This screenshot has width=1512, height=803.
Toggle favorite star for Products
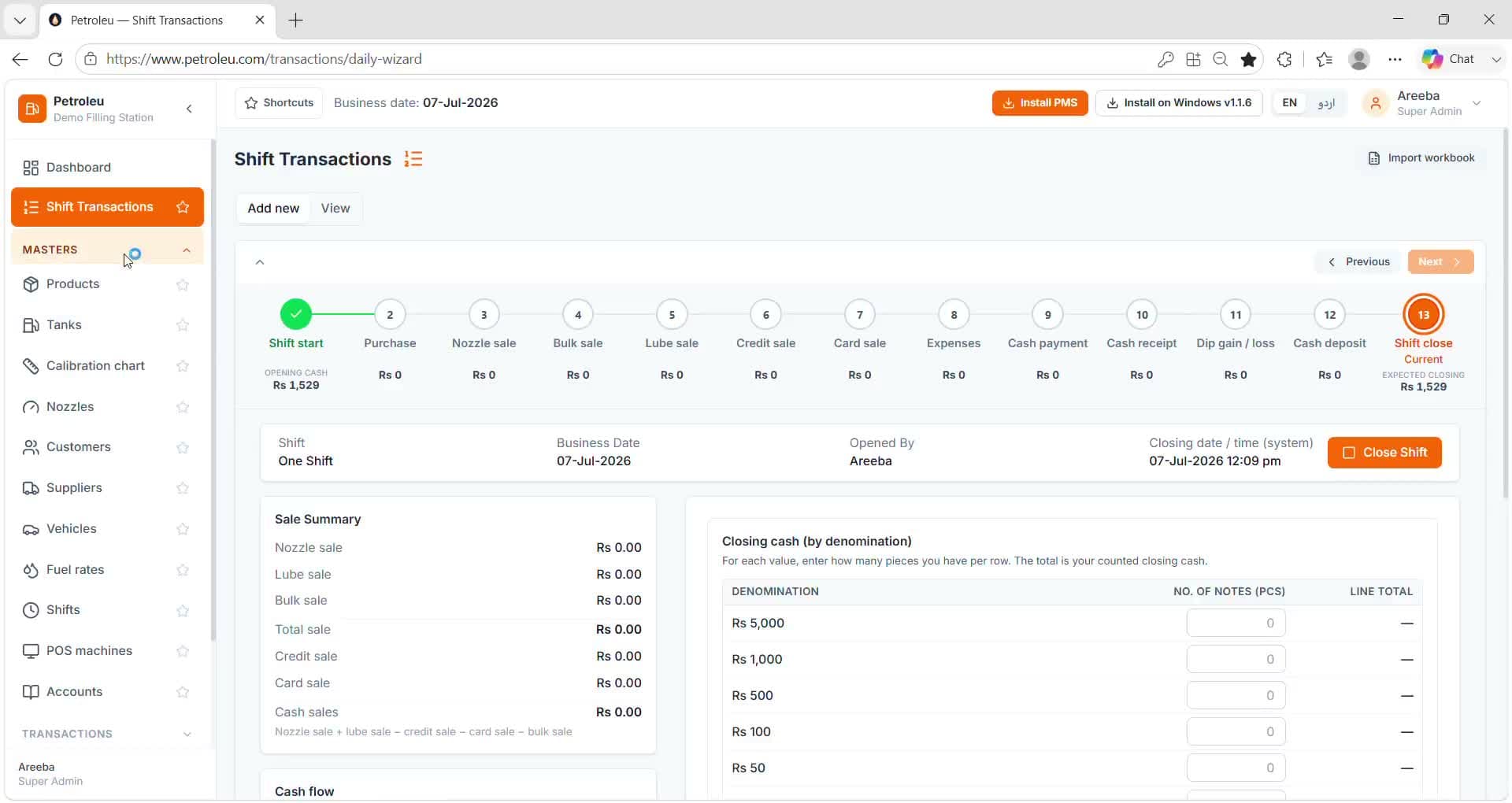coord(183,285)
